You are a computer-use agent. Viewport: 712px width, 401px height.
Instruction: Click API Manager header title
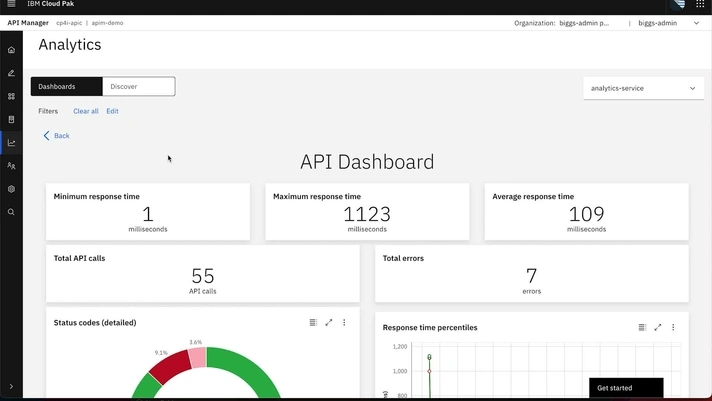click(x=28, y=23)
